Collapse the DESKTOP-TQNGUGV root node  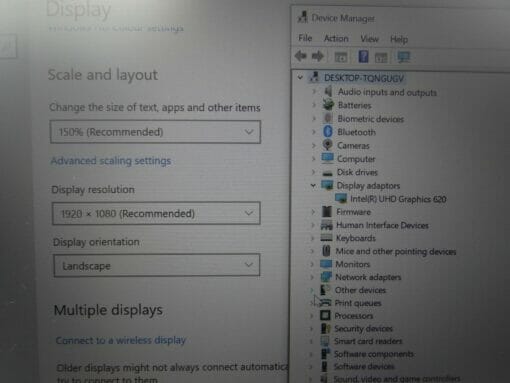(x=300, y=78)
